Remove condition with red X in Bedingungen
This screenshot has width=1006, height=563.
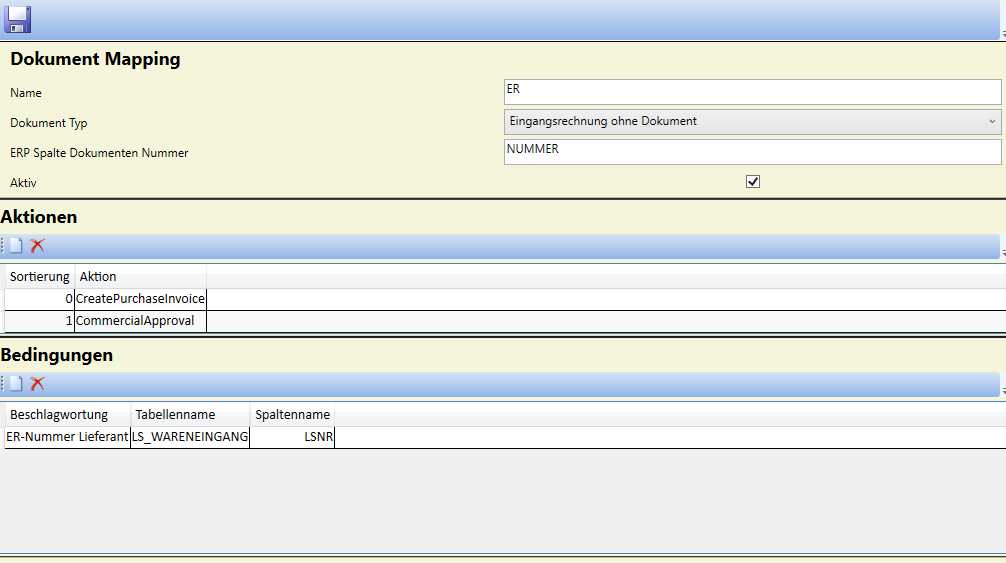38,384
